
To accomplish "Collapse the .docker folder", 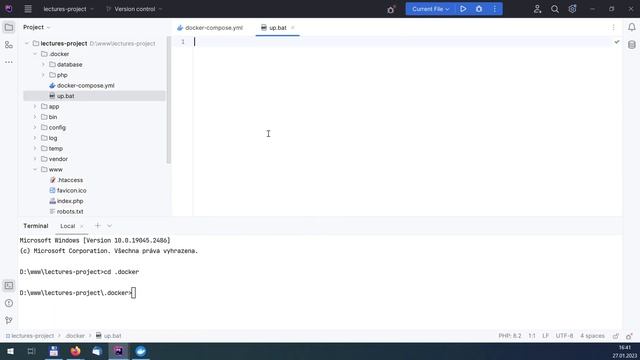I will [35, 54].
